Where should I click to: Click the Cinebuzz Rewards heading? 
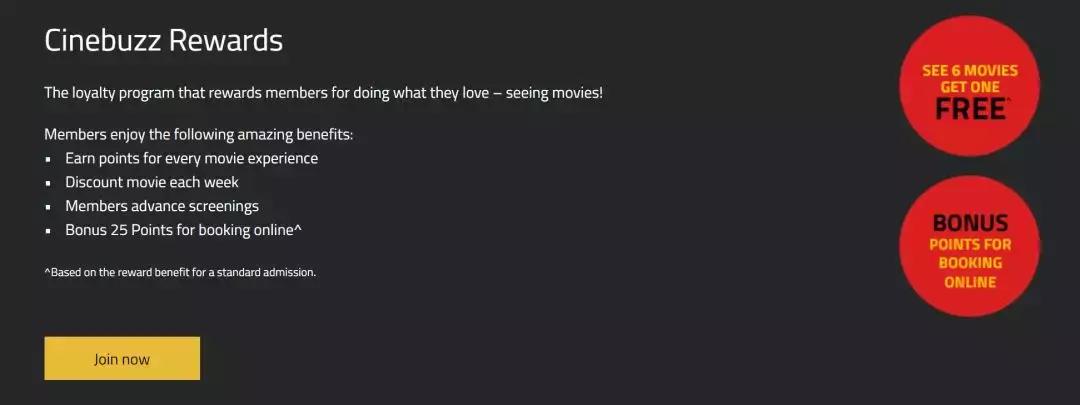[x=163, y=41]
